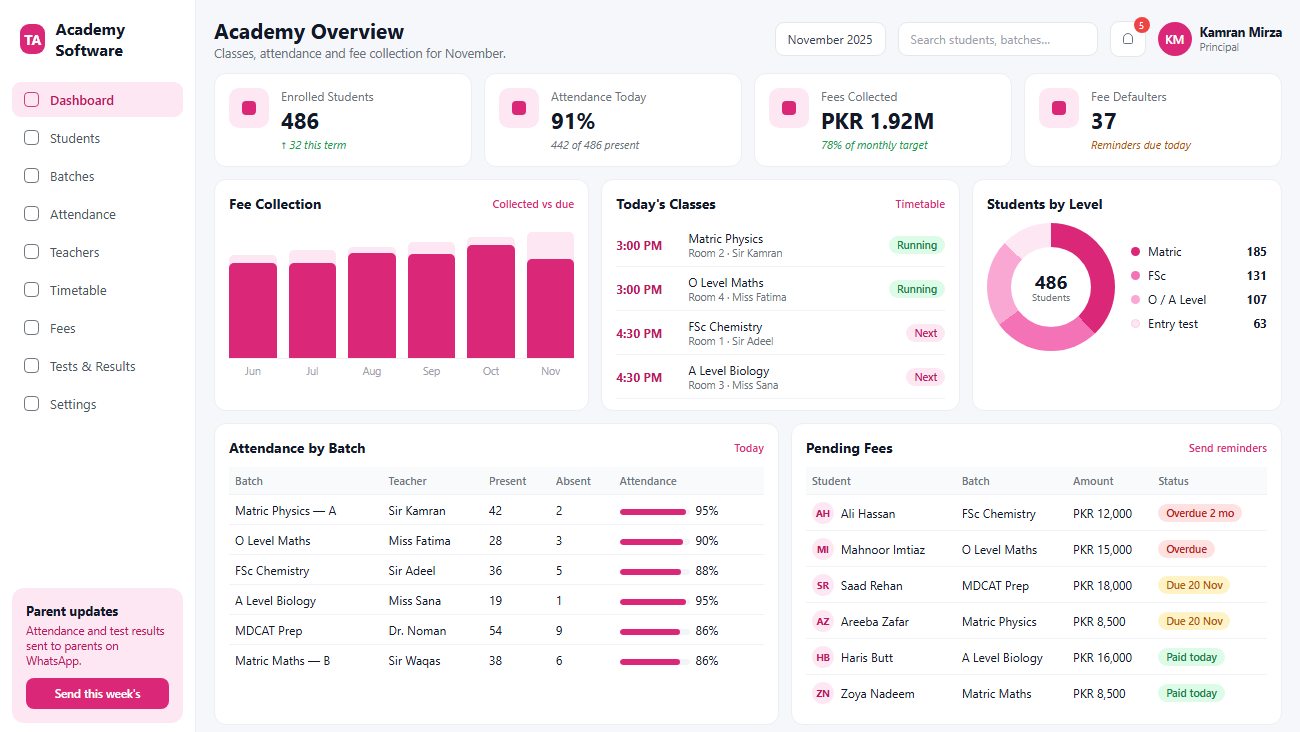
Task: Click the donut chart 486 Students center
Action: (x=1051, y=287)
